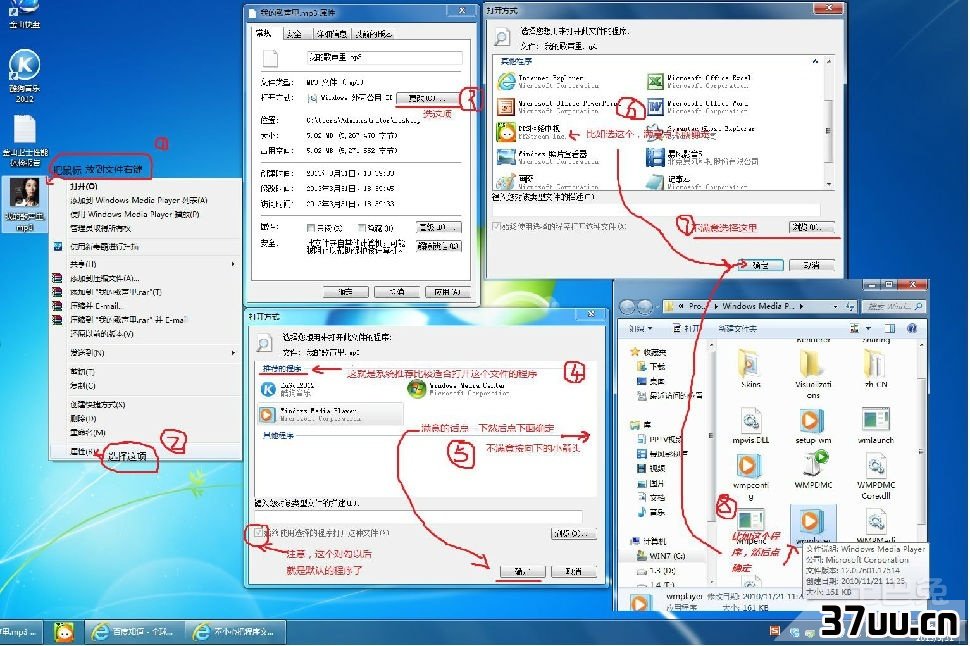The width and height of the screenshot is (970, 646).
Task: Switch to the Details (详细信息) tab in Properties
Action: pyautogui.click(x=332, y=34)
